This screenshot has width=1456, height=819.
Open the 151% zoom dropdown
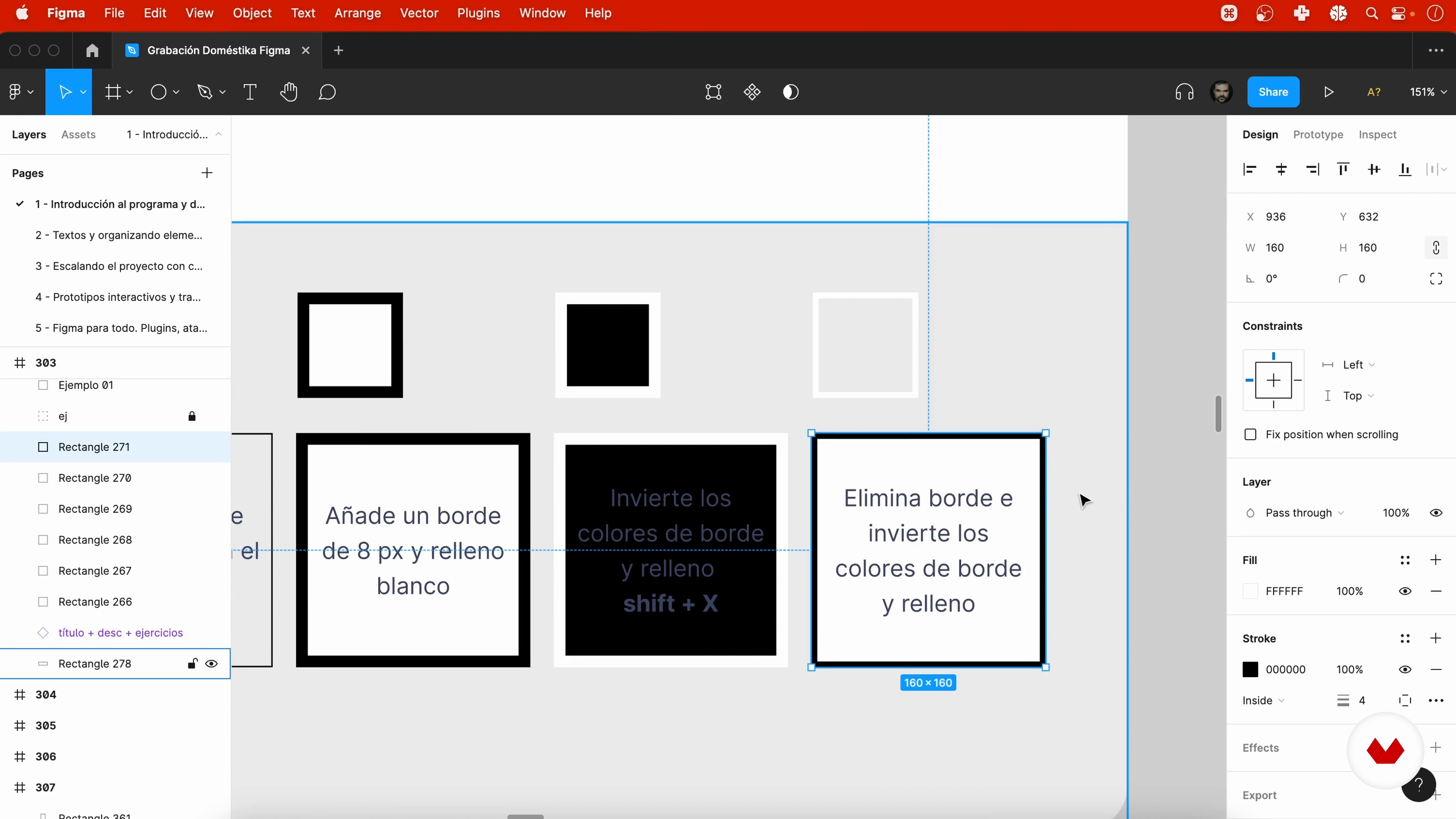1428,92
